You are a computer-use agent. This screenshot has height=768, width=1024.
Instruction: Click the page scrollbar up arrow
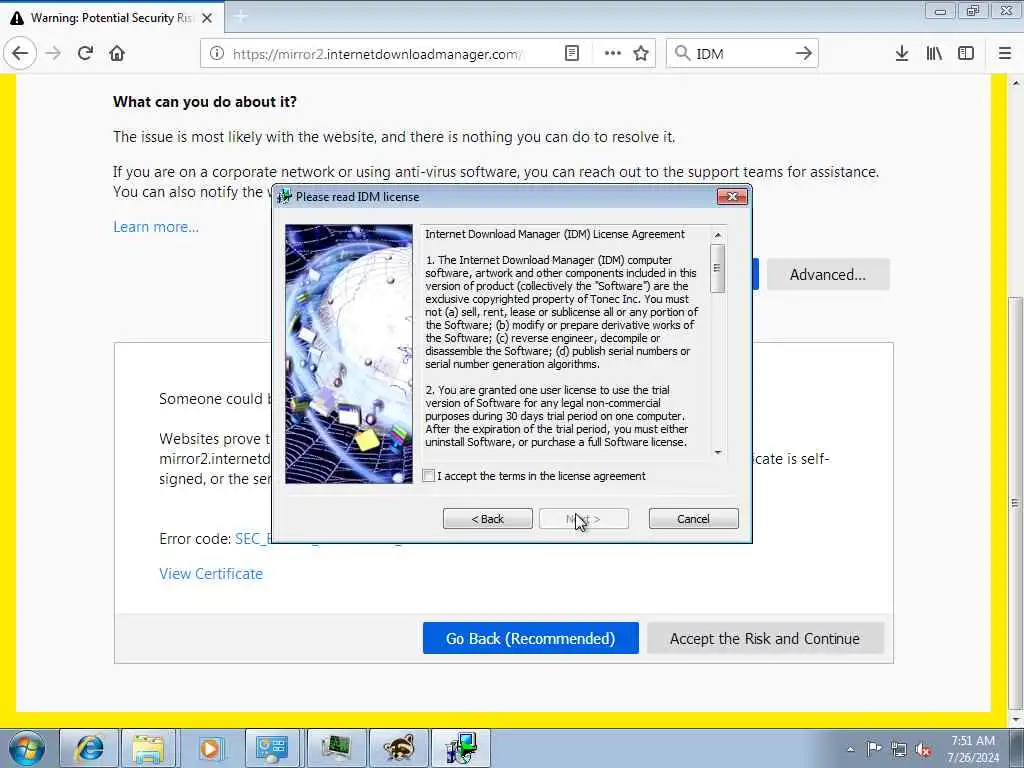tap(1016, 83)
